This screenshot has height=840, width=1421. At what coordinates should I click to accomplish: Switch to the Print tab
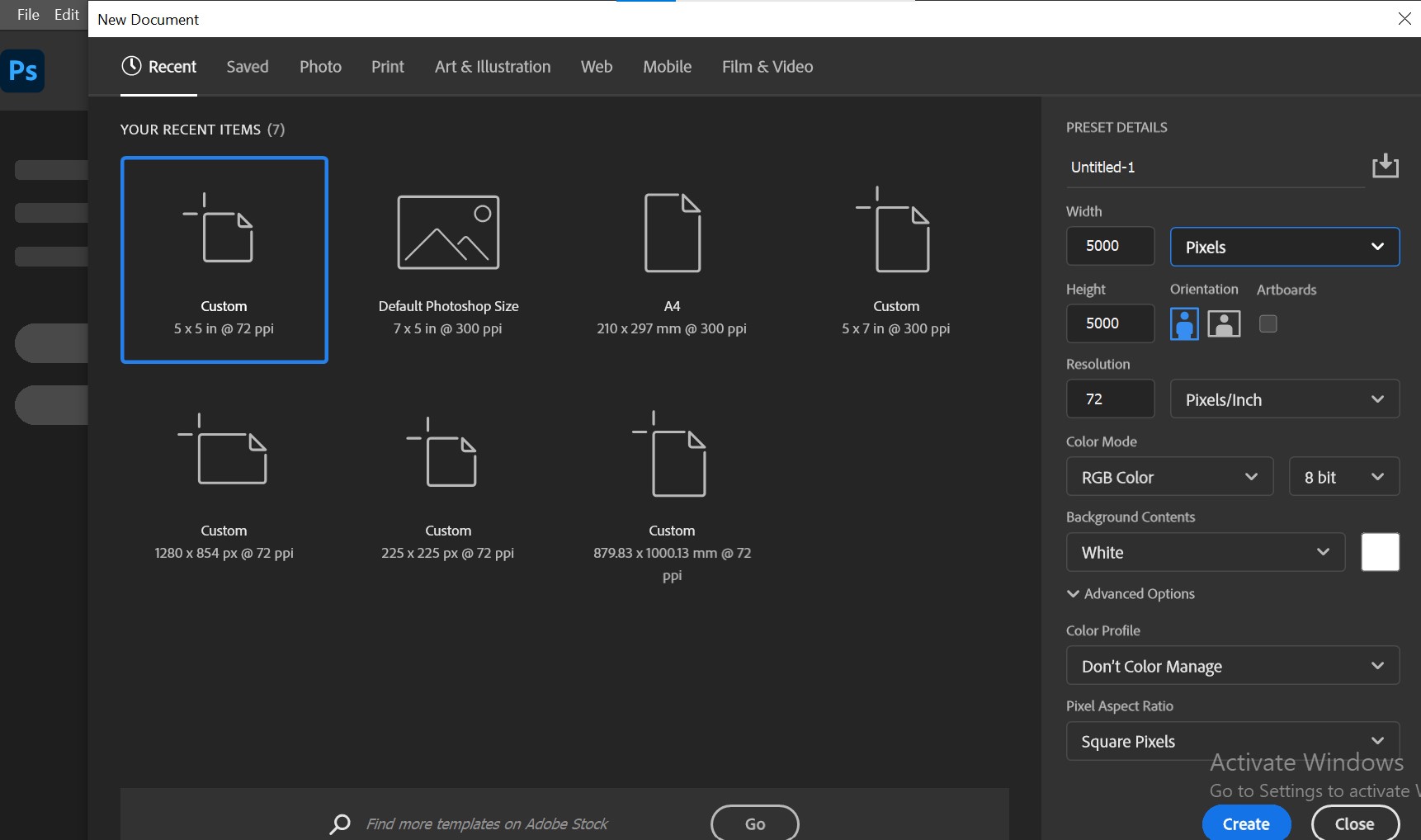click(x=388, y=67)
